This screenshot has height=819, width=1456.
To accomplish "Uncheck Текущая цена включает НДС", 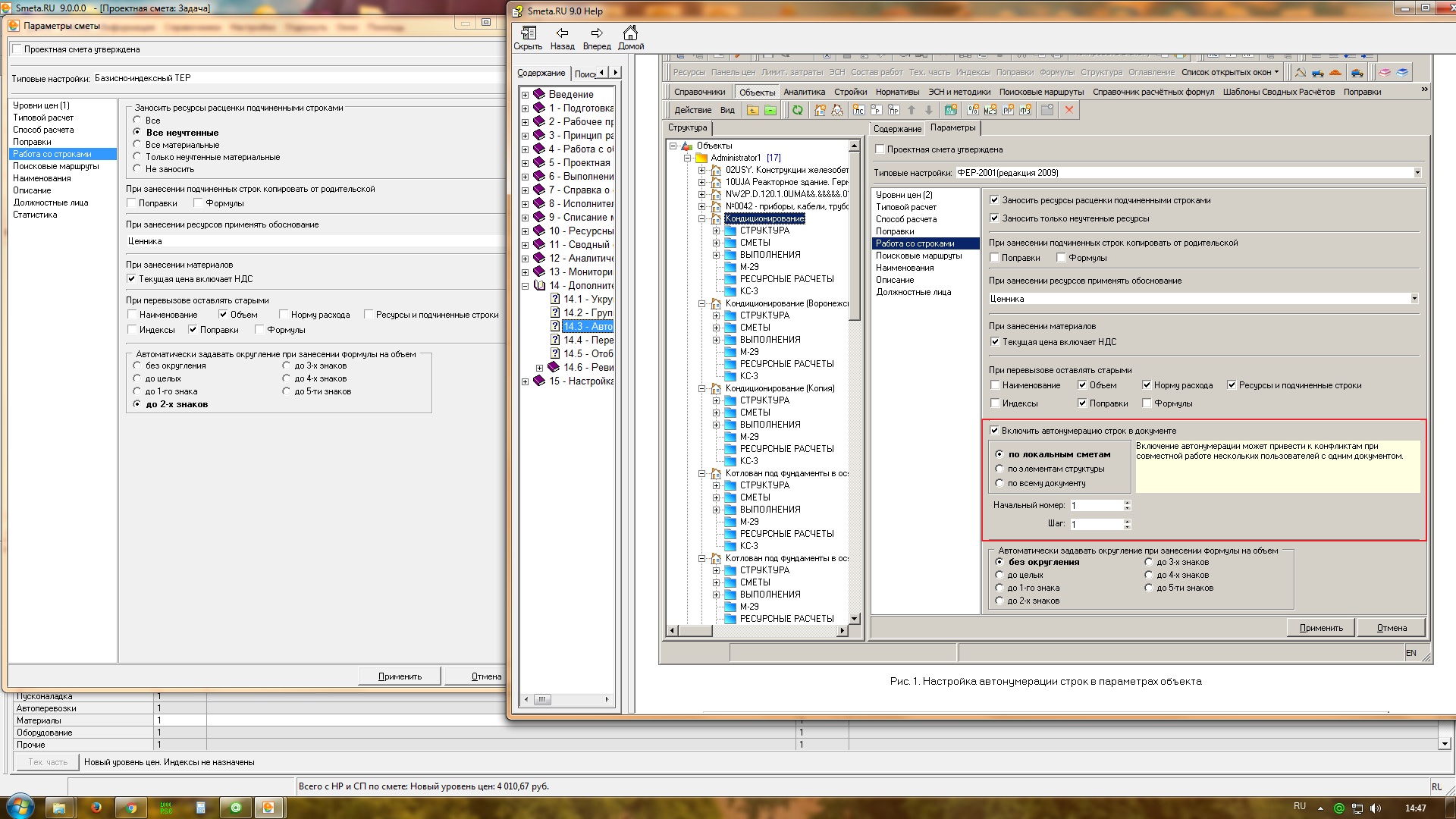I will coord(131,279).
